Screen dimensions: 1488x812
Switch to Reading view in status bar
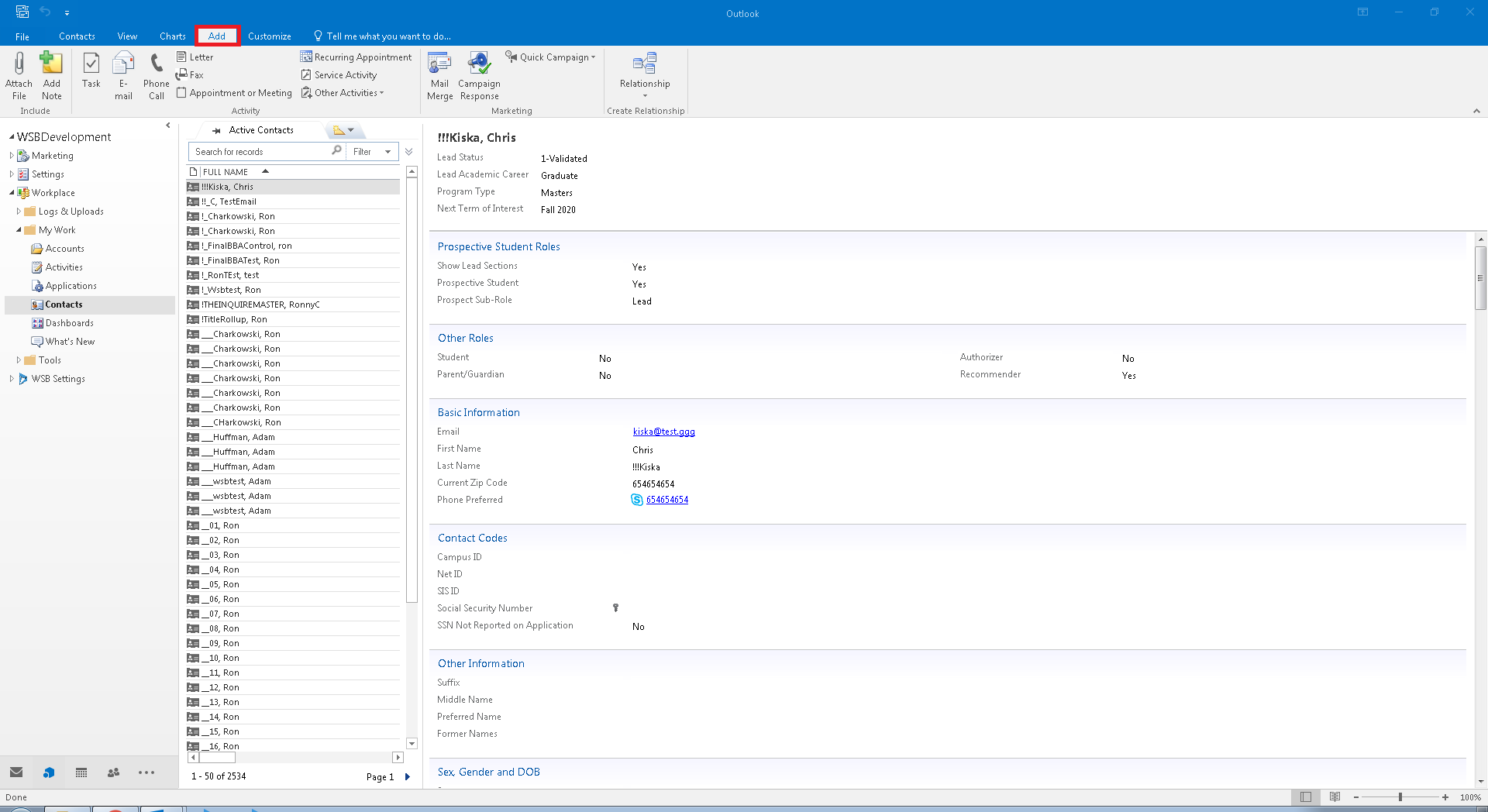tap(1335, 797)
